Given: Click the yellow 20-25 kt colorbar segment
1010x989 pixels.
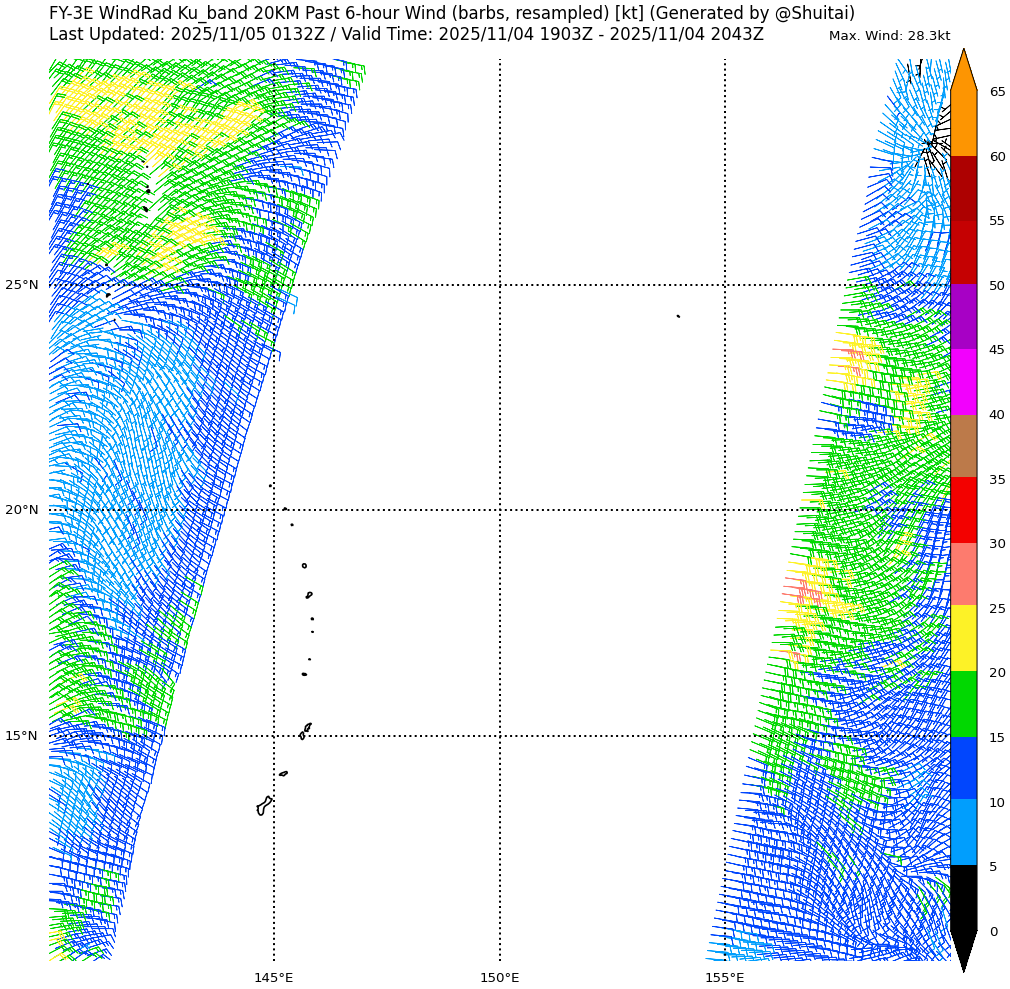Looking at the screenshot, I should (x=963, y=638).
